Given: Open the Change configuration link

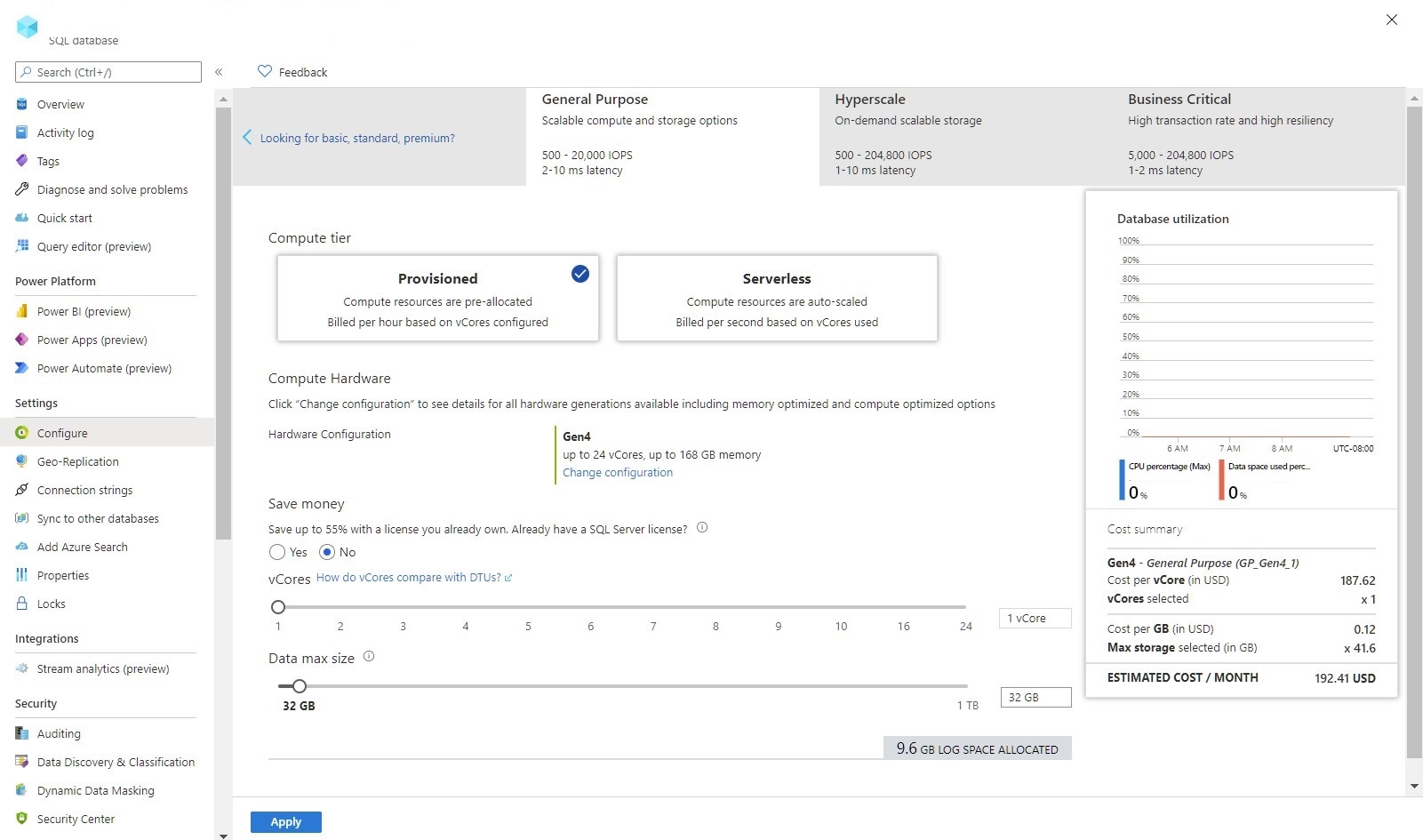Looking at the screenshot, I should [618, 473].
